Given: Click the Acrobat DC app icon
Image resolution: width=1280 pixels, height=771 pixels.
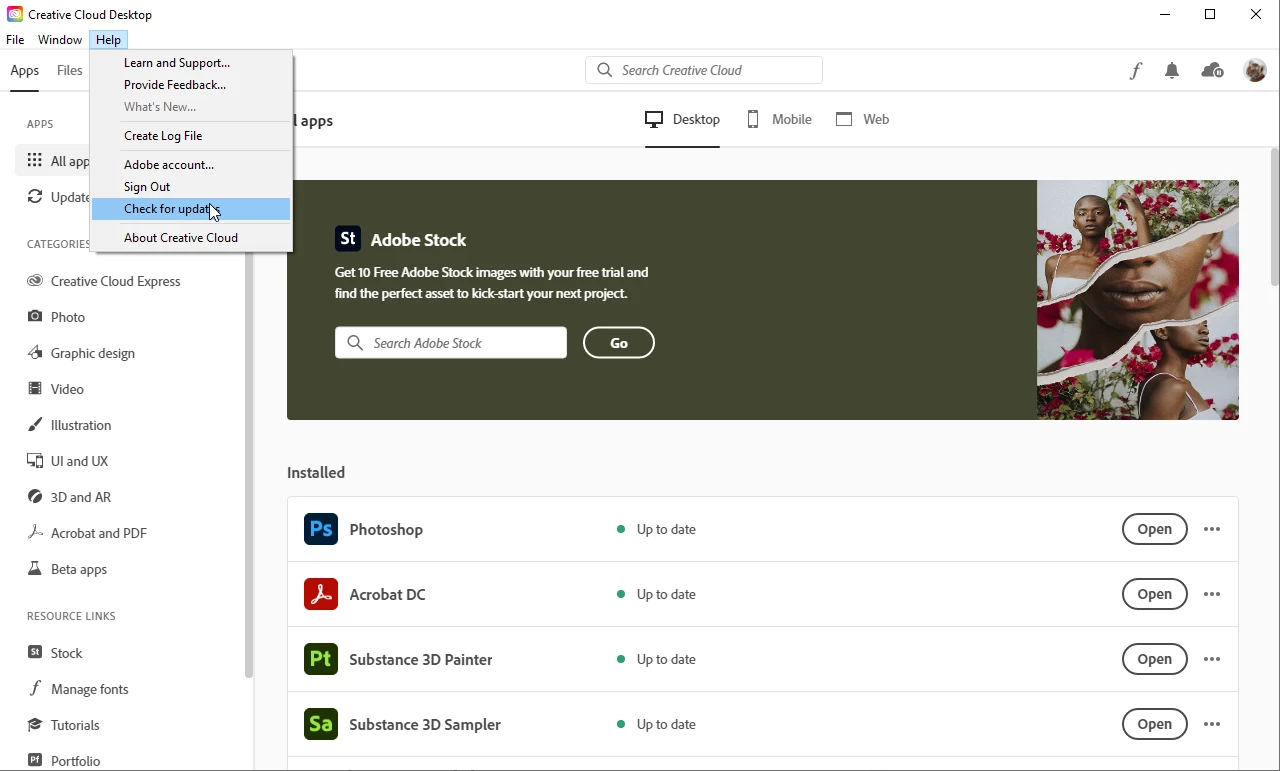Looking at the screenshot, I should [x=321, y=594].
